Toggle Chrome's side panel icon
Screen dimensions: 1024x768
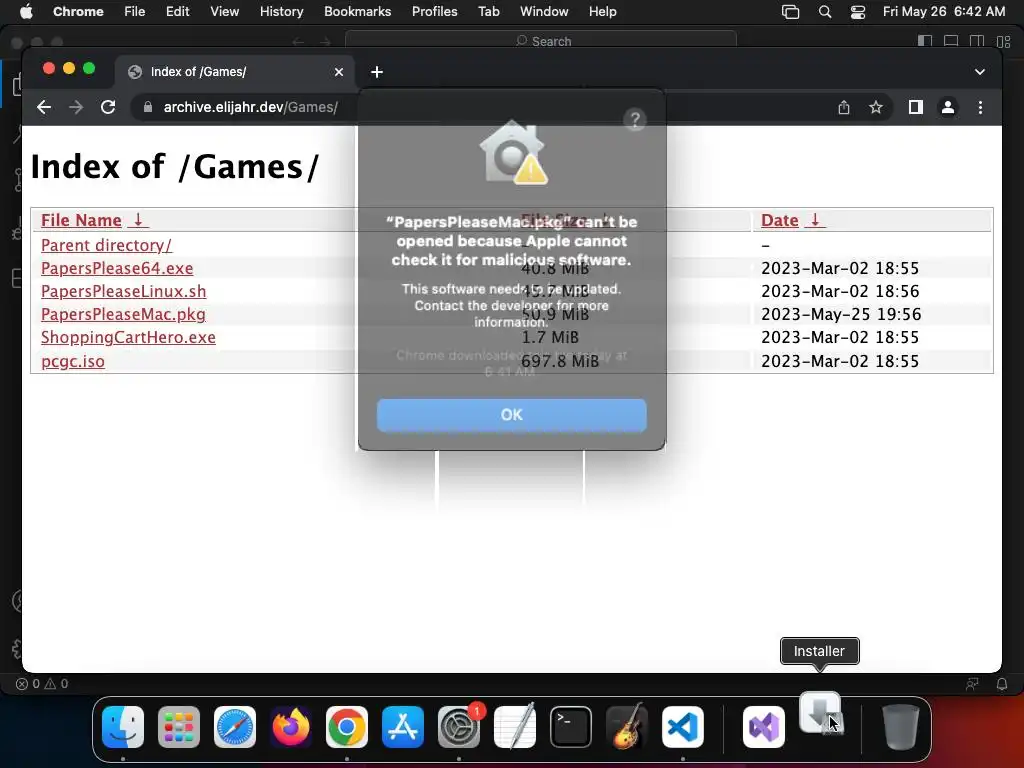click(916, 107)
